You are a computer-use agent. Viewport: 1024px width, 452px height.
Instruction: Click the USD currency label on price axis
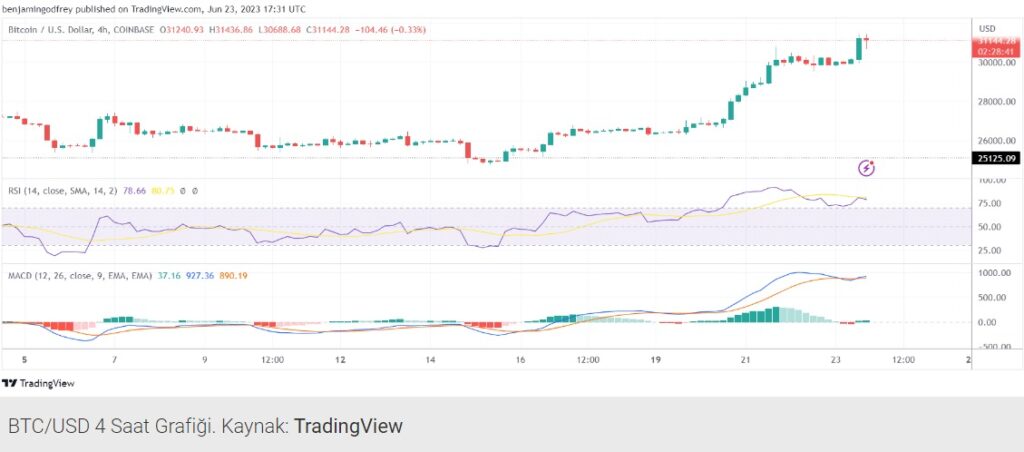[x=987, y=28]
